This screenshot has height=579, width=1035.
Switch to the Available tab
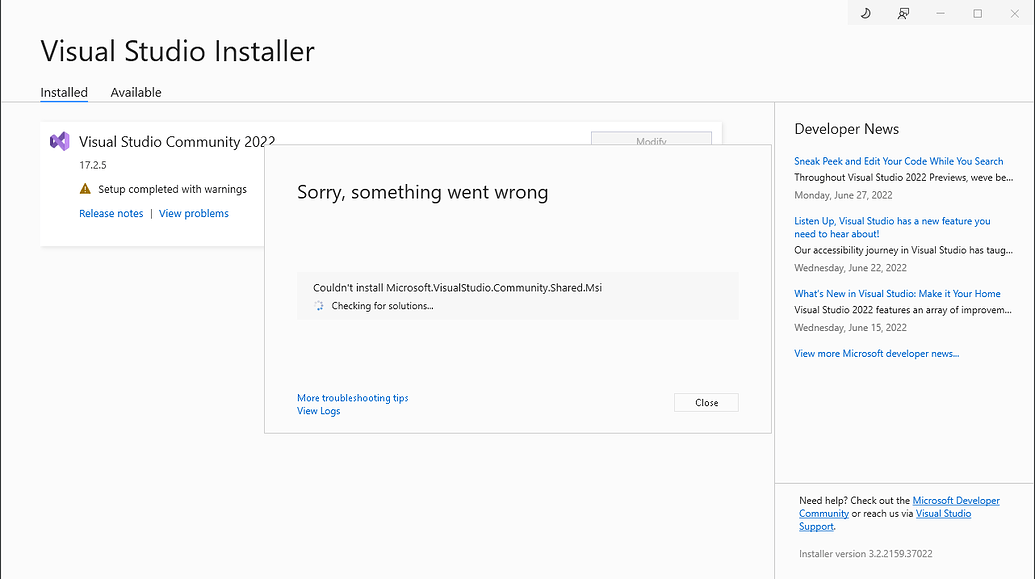tap(135, 92)
